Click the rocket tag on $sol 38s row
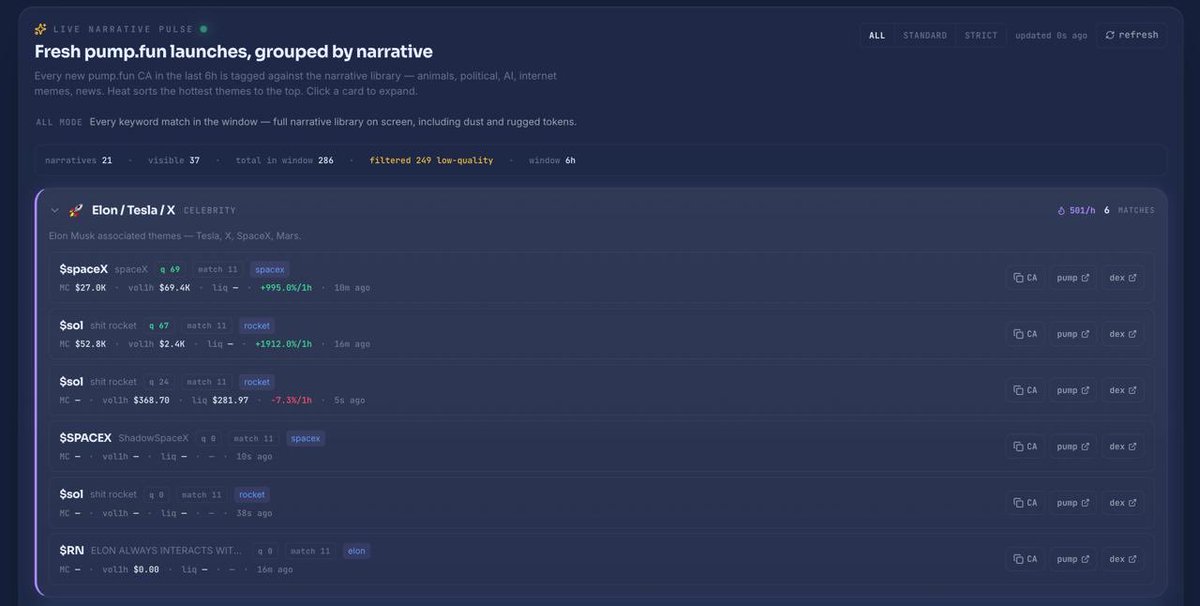Screen dimensions: 1200x606 point(252,494)
